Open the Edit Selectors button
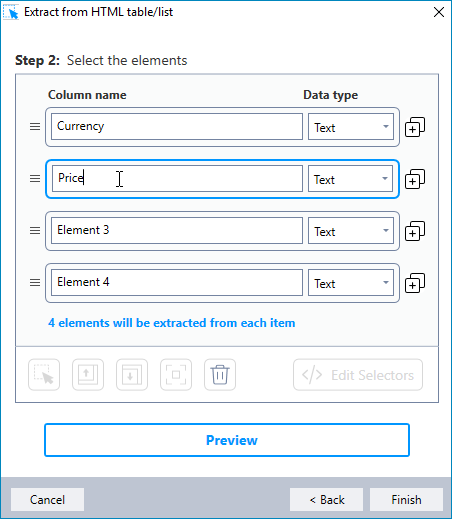 358,375
